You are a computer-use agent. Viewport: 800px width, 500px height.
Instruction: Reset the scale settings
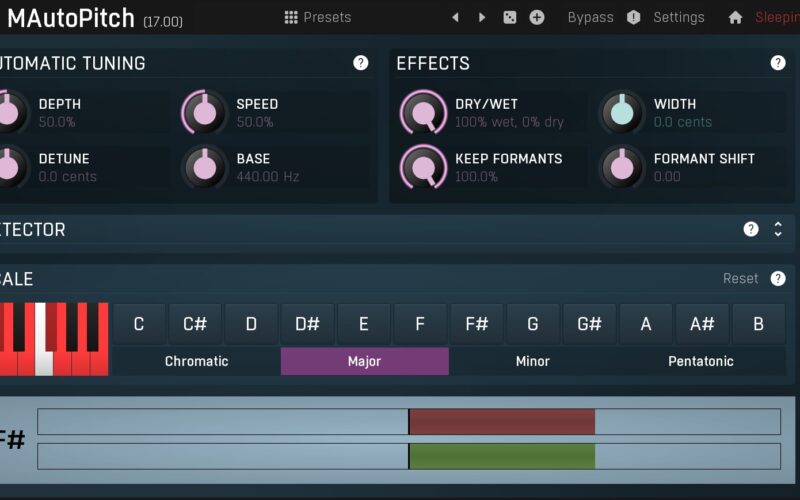pyautogui.click(x=740, y=279)
